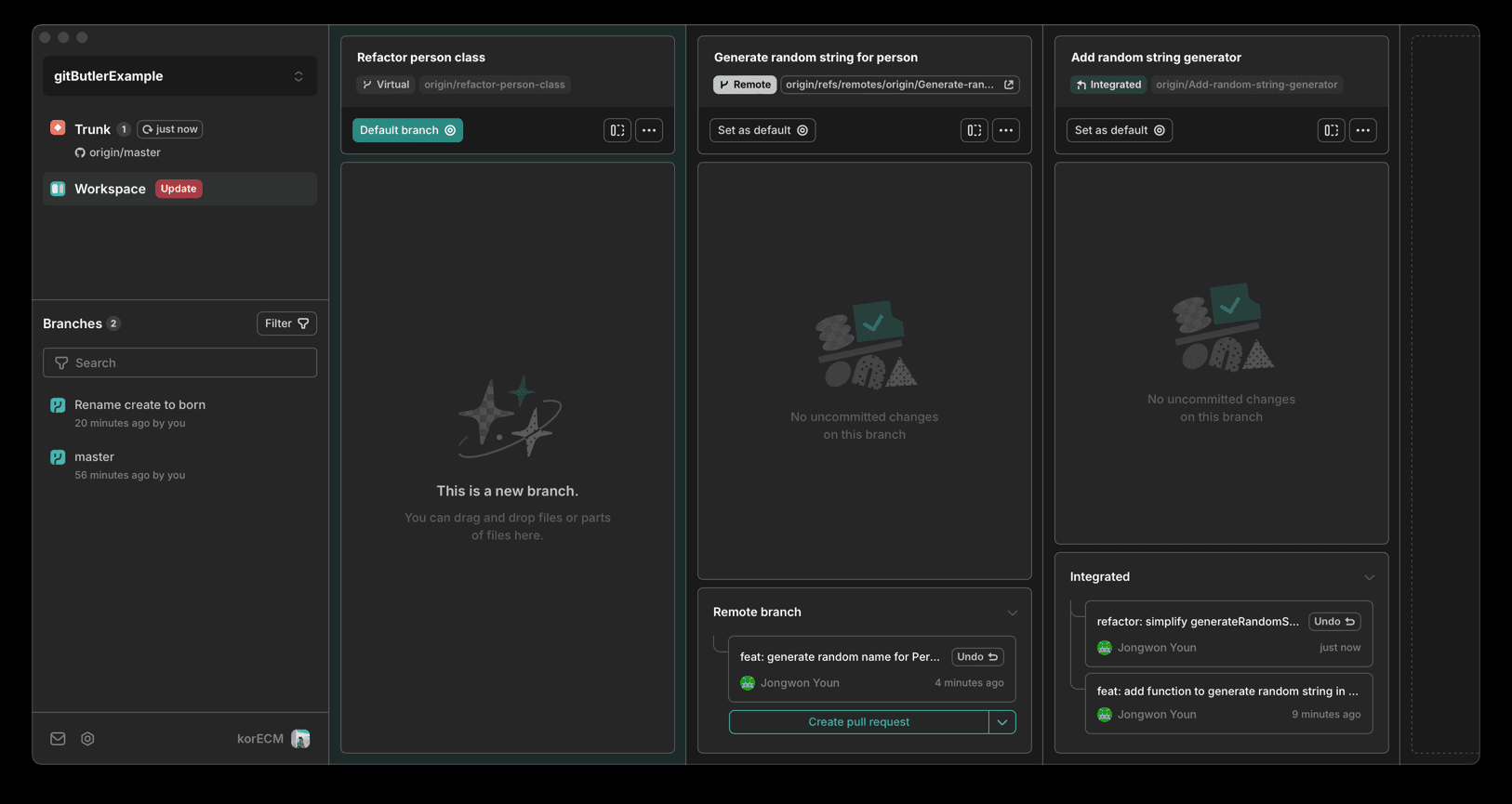Undo the 'refactor: simplify generateRandomS...' commit
This screenshot has height=804, width=1512.
point(1334,622)
